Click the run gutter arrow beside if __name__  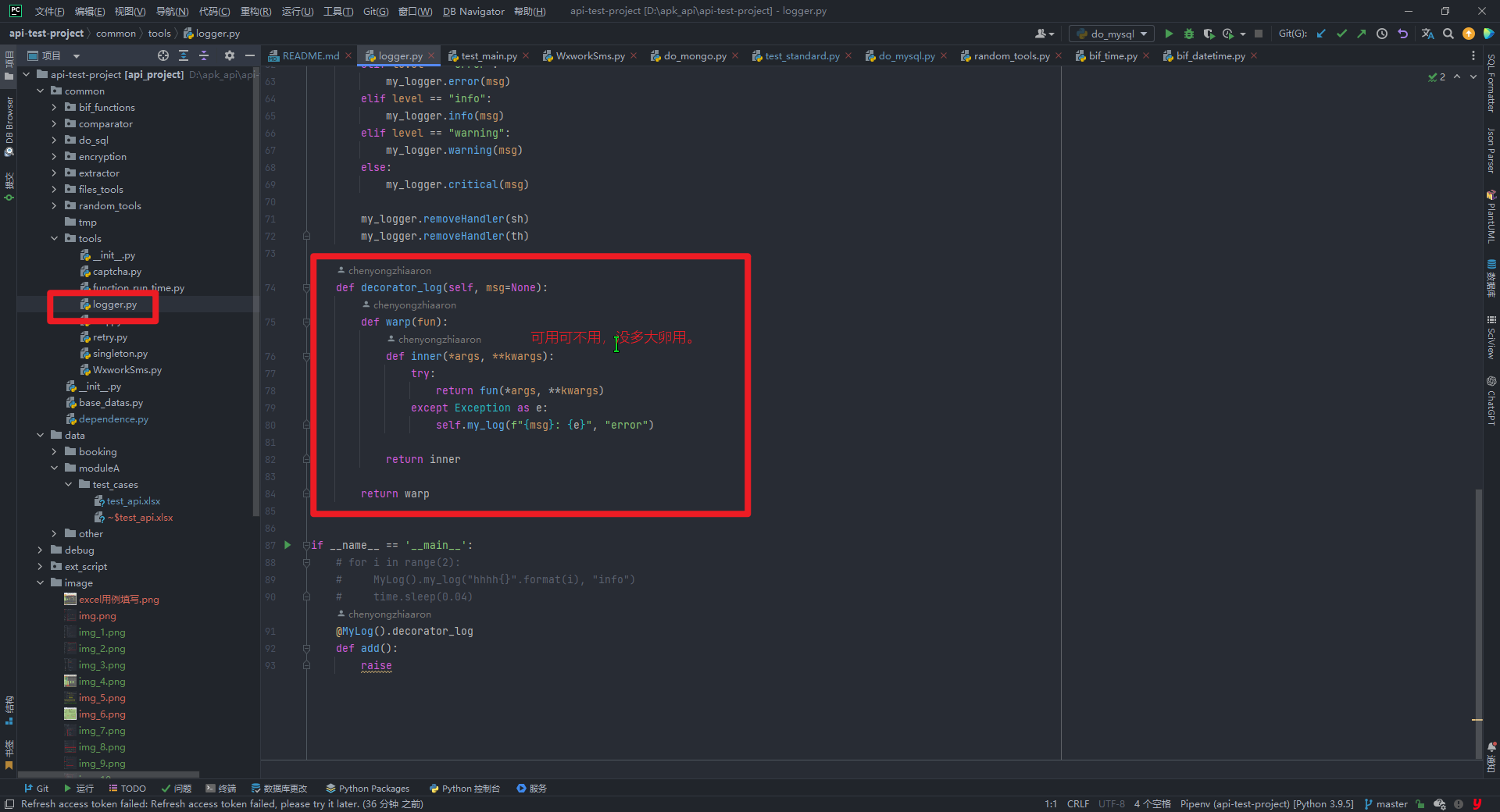point(287,545)
